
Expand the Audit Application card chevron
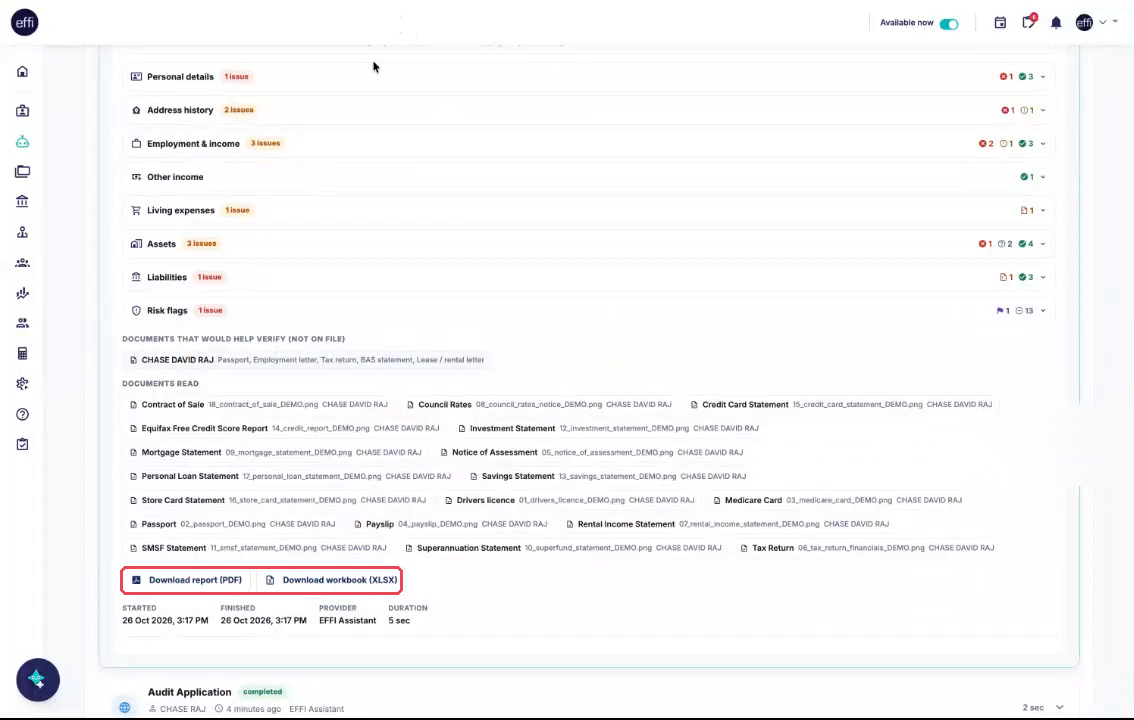[x=1060, y=707]
